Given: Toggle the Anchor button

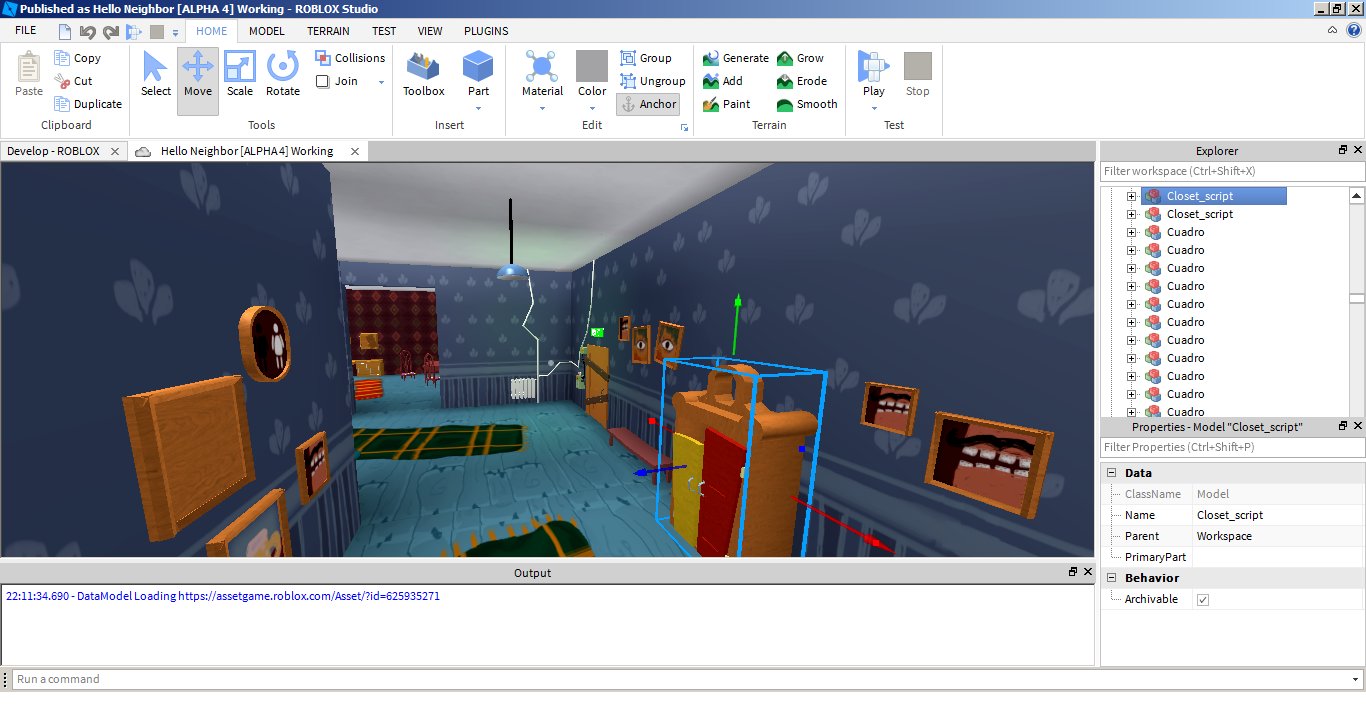Looking at the screenshot, I should click(649, 104).
